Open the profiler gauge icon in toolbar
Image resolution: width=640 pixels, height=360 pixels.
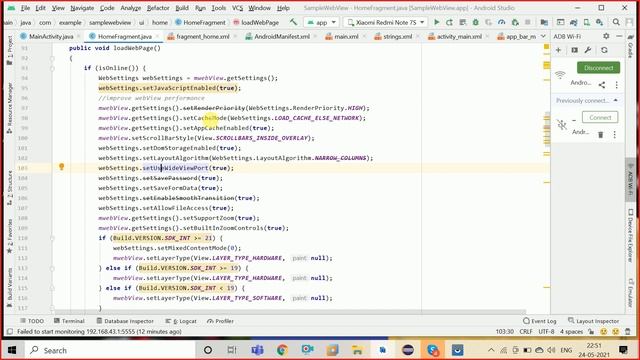pos(502,22)
